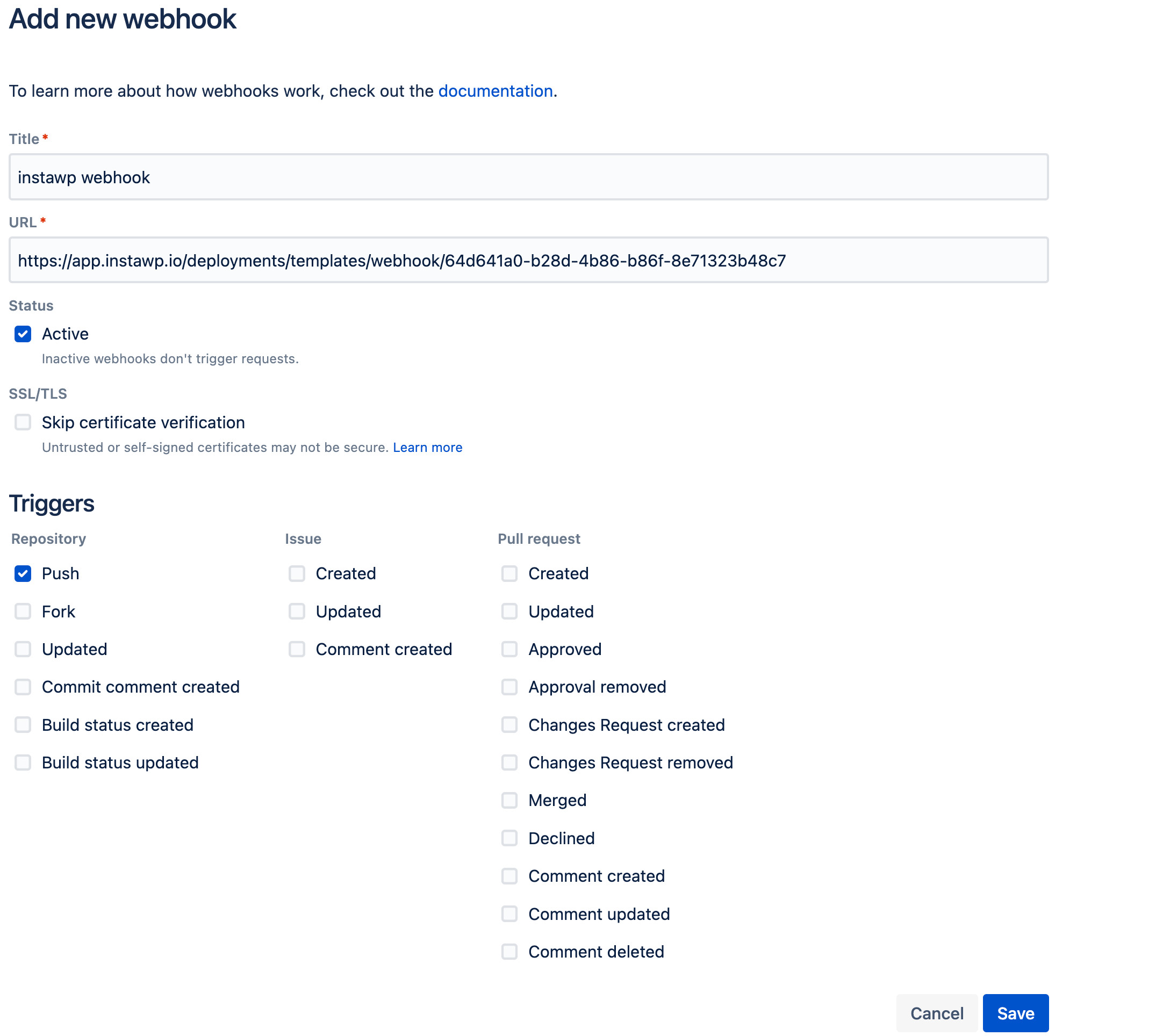Enable Approval removed trigger
1163x1036 pixels.
pyautogui.click(x=509, y=687)
